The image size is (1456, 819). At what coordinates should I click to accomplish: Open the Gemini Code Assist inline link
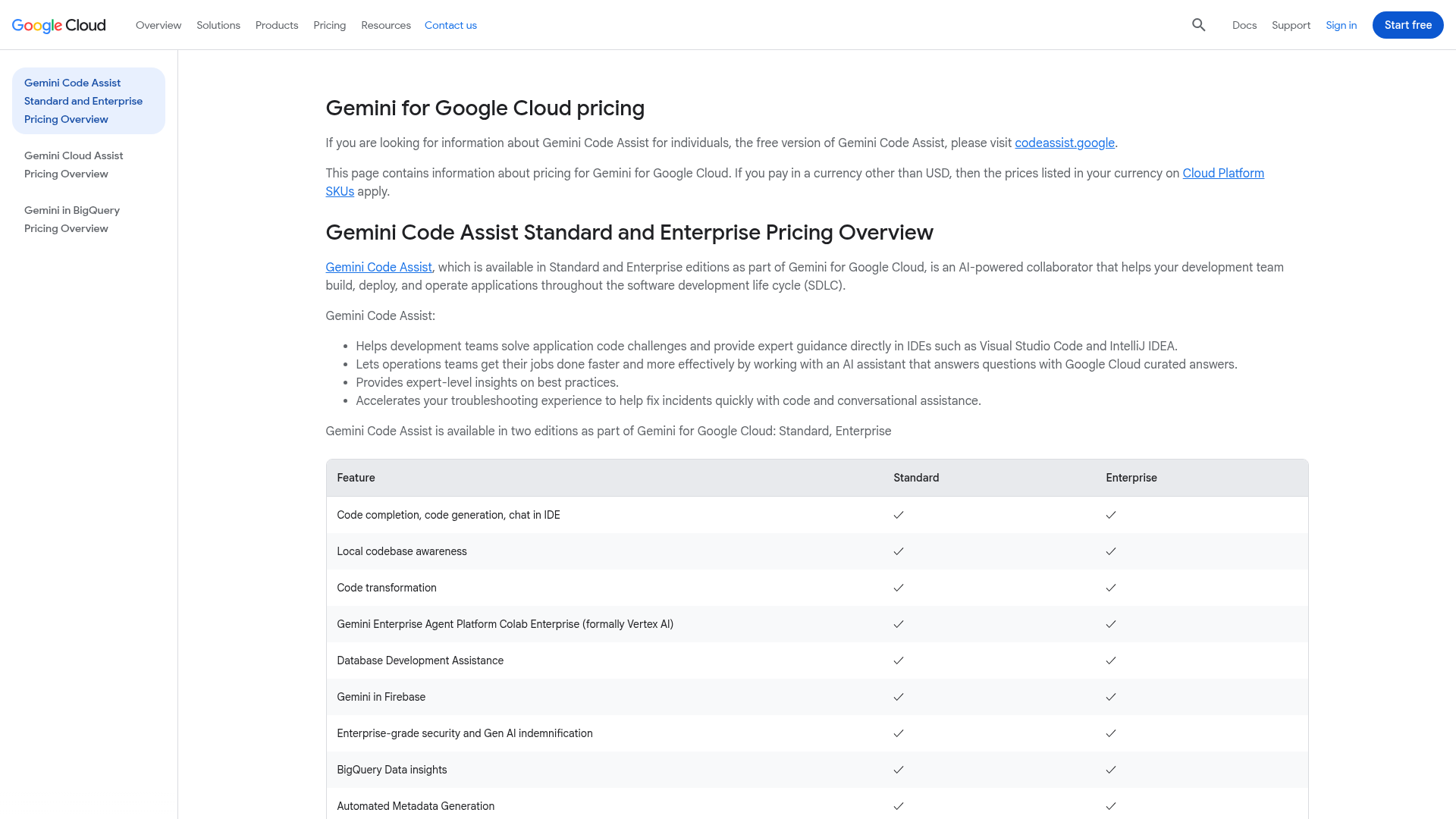point(378,267)
